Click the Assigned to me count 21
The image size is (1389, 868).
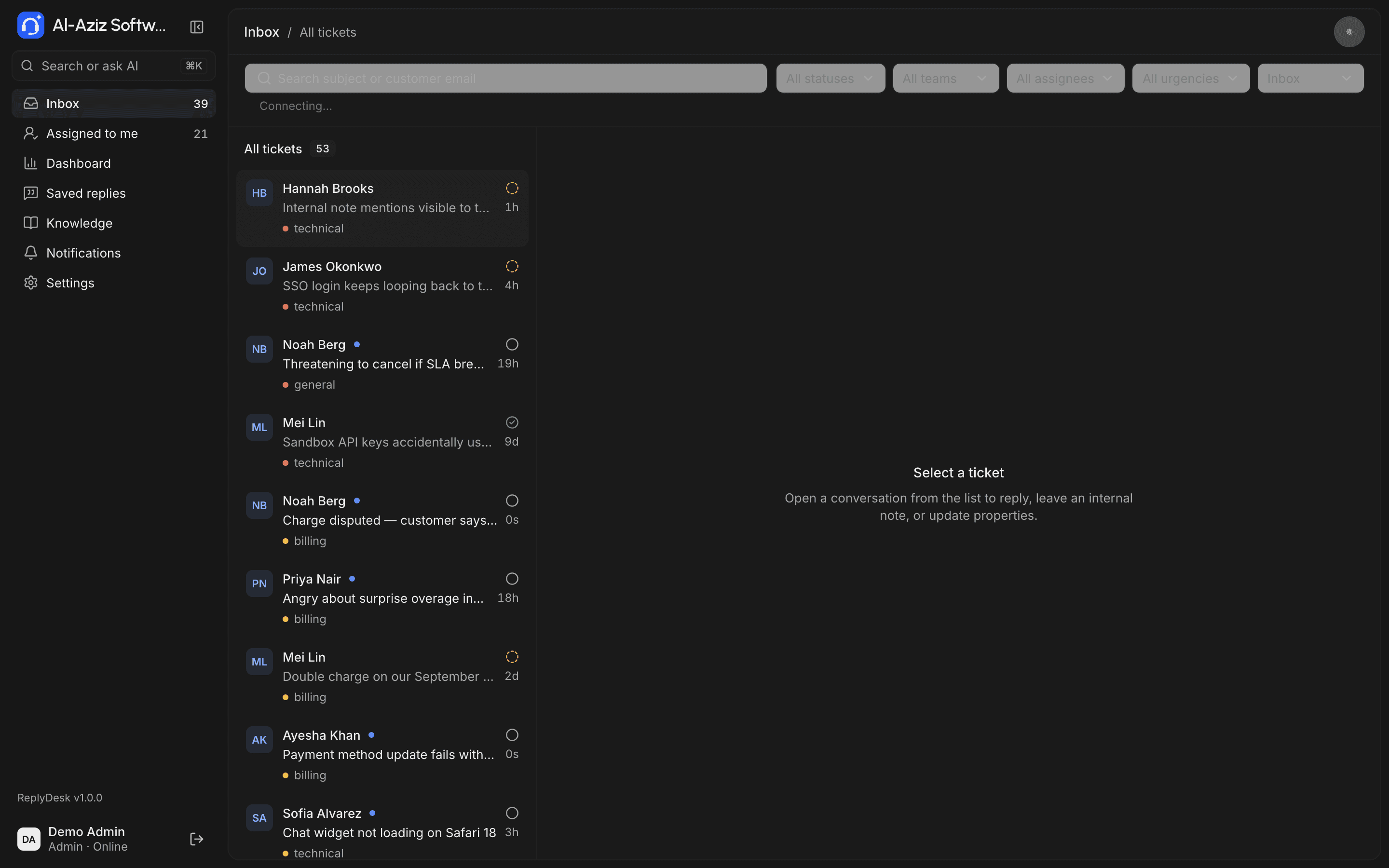(x=200, y=133)
